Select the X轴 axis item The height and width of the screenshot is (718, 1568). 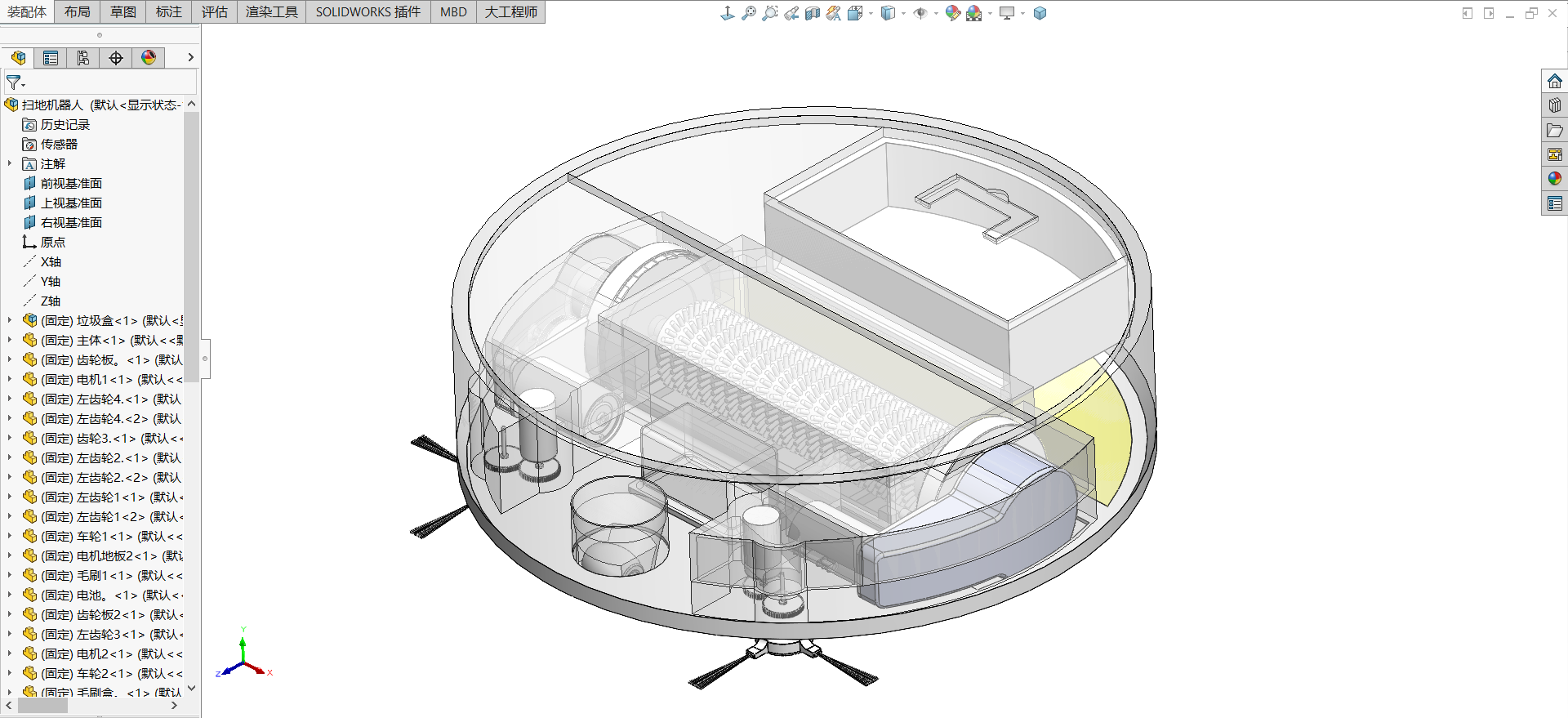tap(42, 261)
